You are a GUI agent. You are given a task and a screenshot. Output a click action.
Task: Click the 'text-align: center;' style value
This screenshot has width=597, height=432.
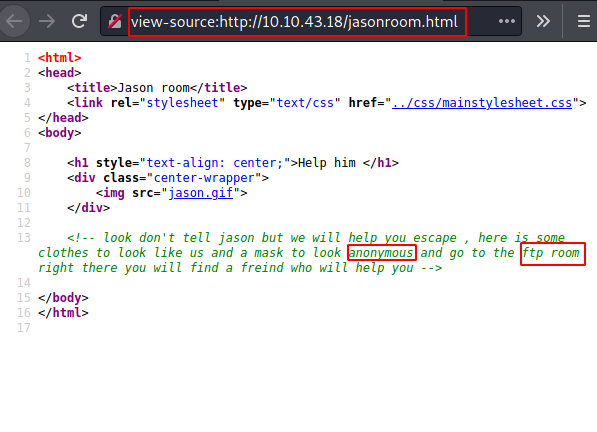pyautogui.click(x=215, y=163)
